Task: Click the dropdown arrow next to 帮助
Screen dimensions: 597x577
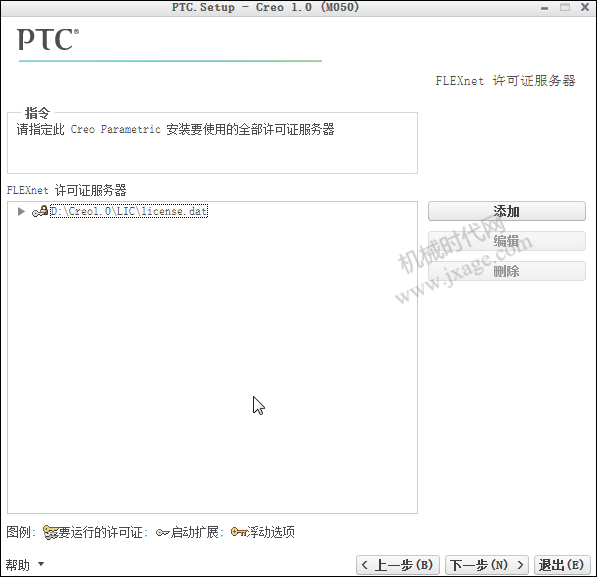Action: pos(41,564)
